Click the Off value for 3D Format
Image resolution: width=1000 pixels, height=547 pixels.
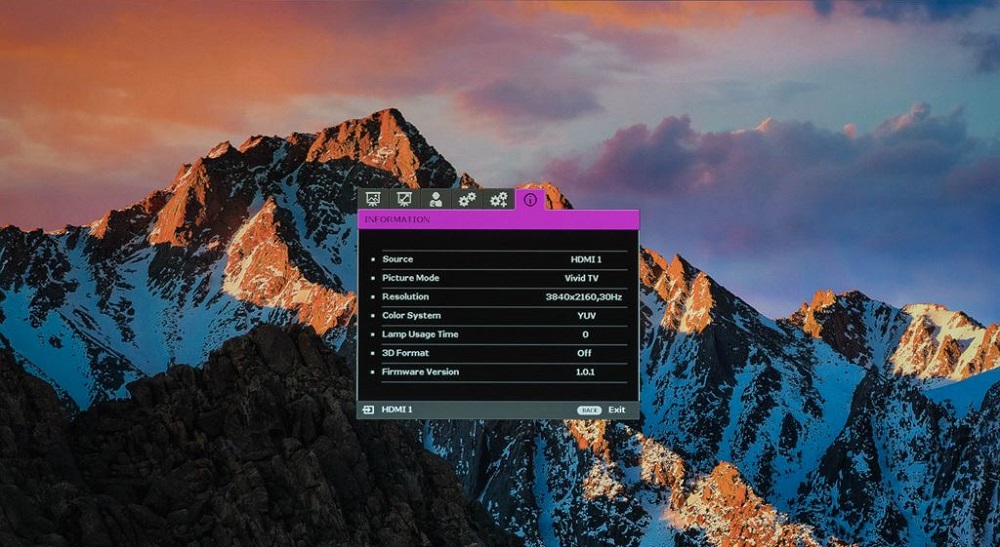tap(584, 353)
